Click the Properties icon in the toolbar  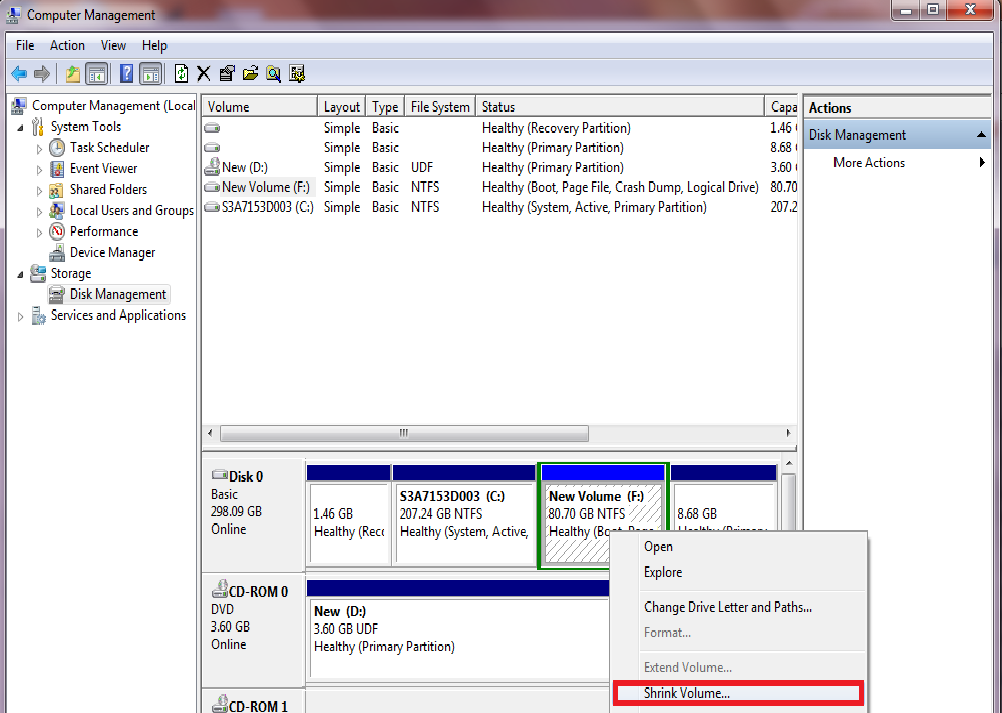[x=227, y=73]
